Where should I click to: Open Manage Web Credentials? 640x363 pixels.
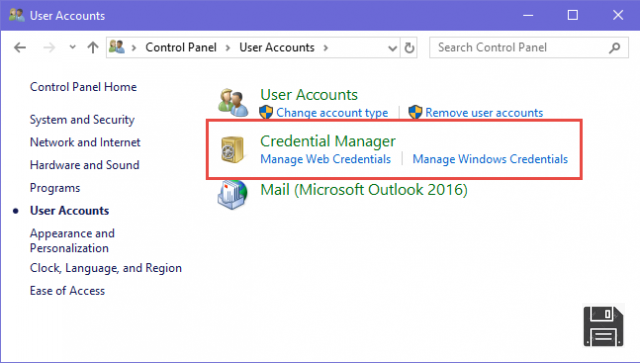[325, 159]
